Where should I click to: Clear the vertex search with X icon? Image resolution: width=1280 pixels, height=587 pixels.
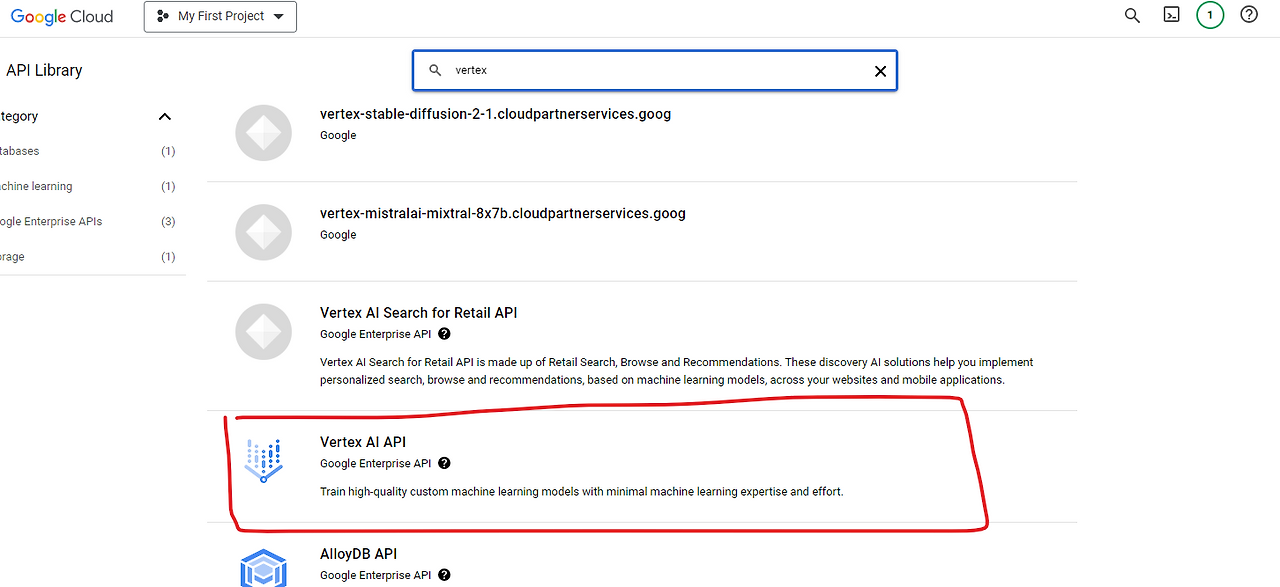880,71
